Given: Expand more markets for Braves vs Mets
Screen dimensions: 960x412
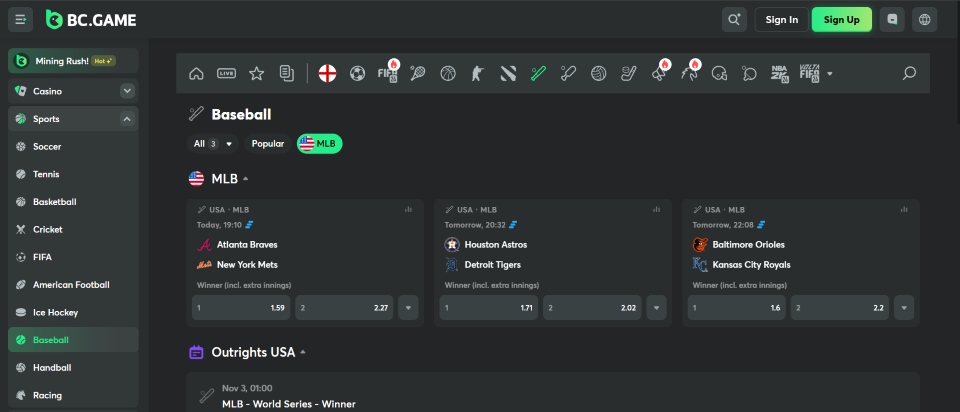Looking at the screenshot, I should 408,308.
